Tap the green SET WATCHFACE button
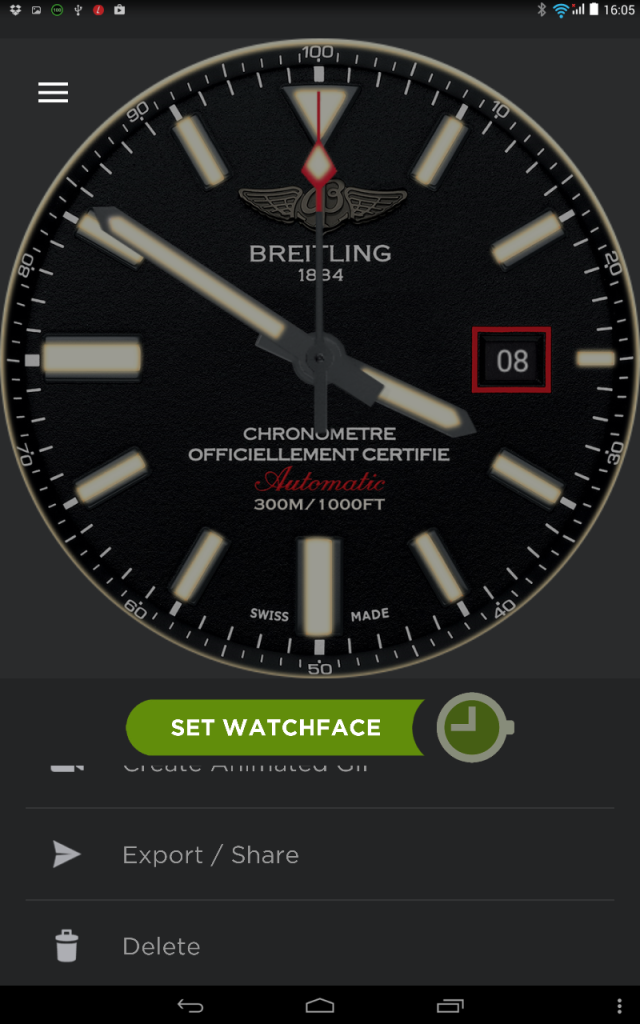Screen dimensions: 640x1024 coord(276,728)
